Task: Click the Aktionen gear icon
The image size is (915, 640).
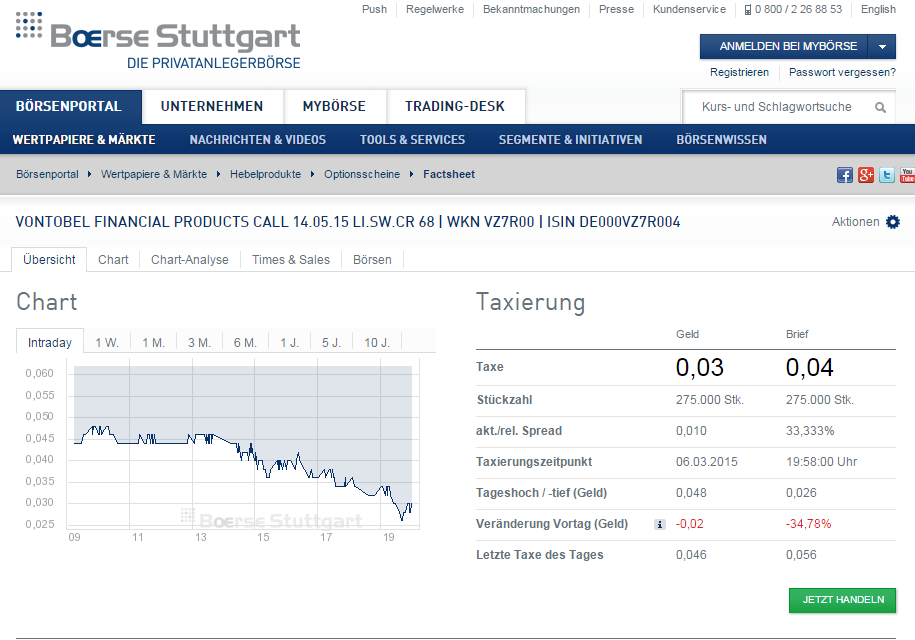Action: click(893, 222)
